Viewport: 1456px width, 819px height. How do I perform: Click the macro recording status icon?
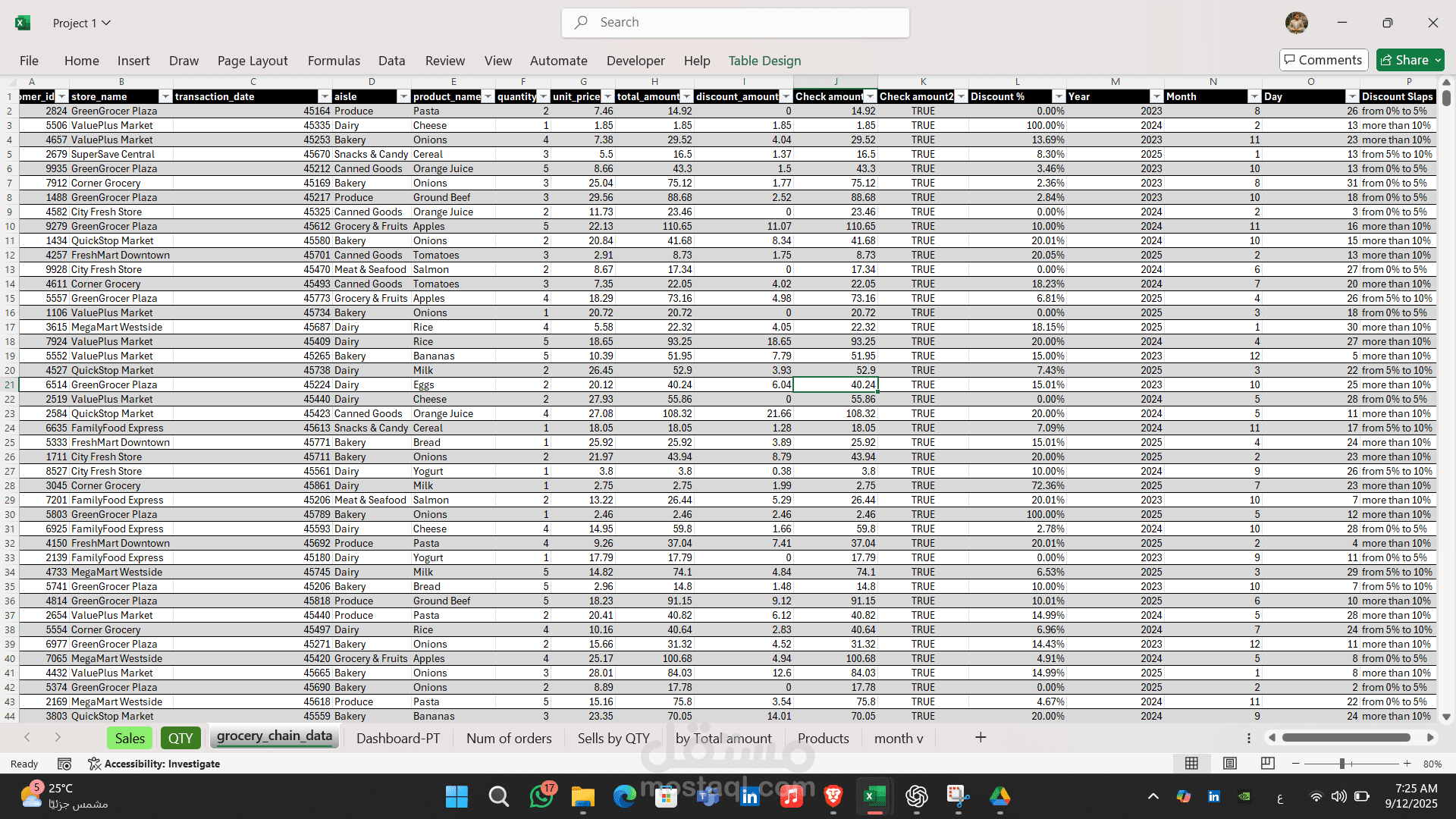tap(64, 764)
